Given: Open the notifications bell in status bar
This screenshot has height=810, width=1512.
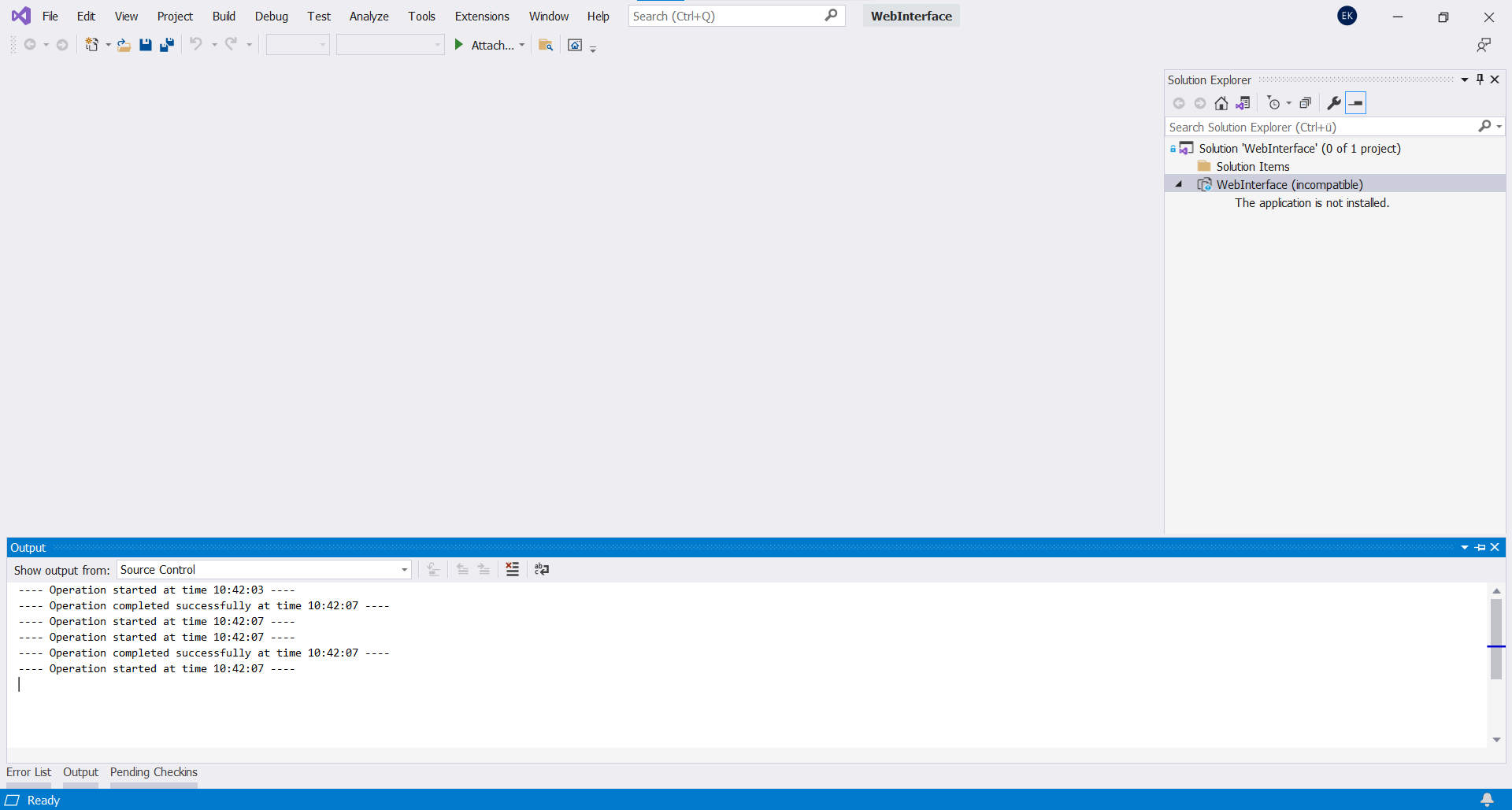Looking at the screenshot, I should pyautogui.click(x=1487, y=800).
